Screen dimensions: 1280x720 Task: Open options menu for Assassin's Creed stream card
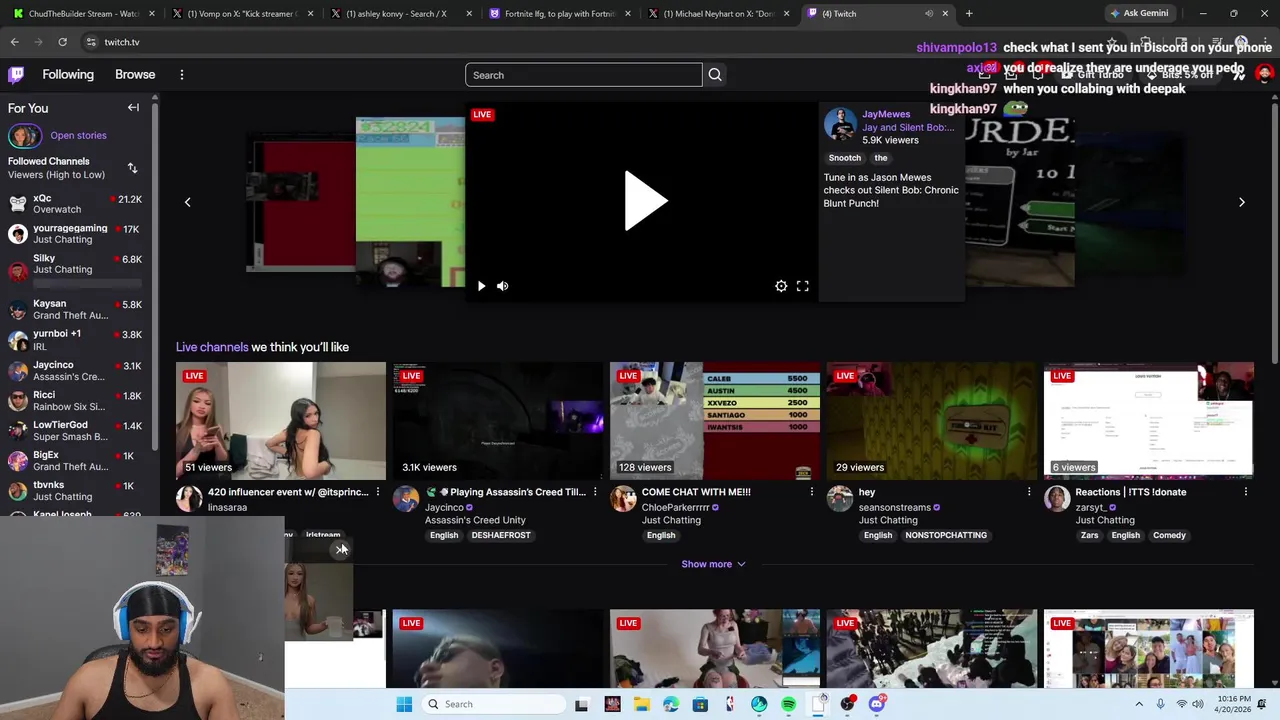coord(595,492)
